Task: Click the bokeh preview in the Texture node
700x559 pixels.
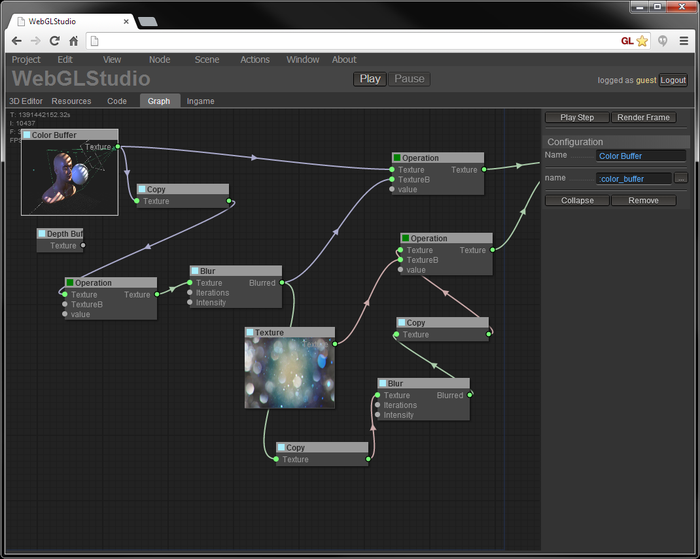Action: (290, 373)
